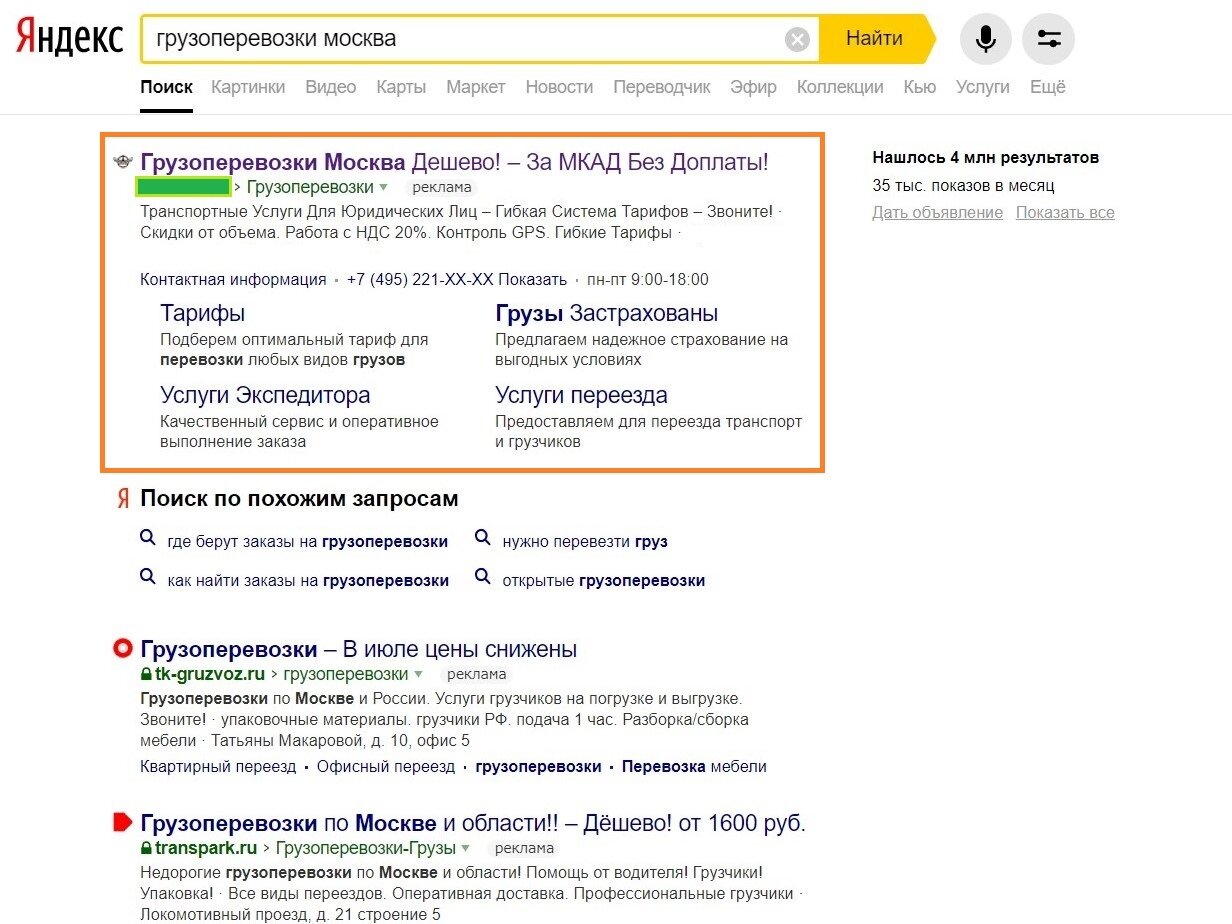The width and height of the screenshot is (1232, 924).
Task: Click the Найти search button
Action: [875, 39]
